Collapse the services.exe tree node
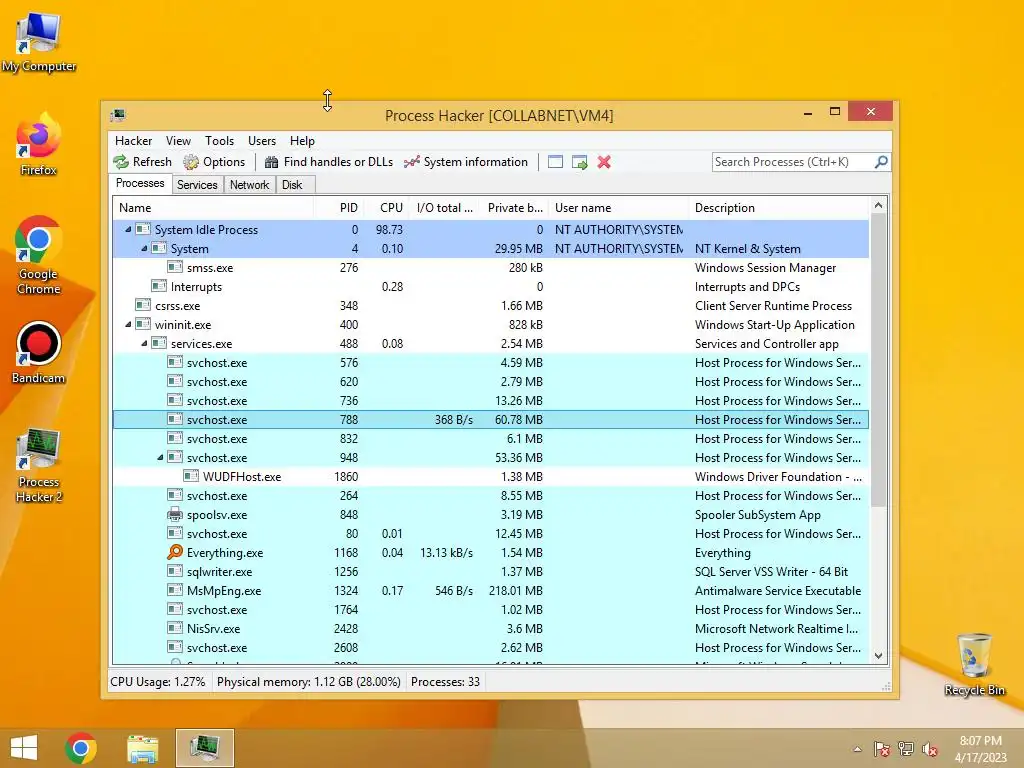Viewport: 1024px width, 768px height. [x=144, y=344]
